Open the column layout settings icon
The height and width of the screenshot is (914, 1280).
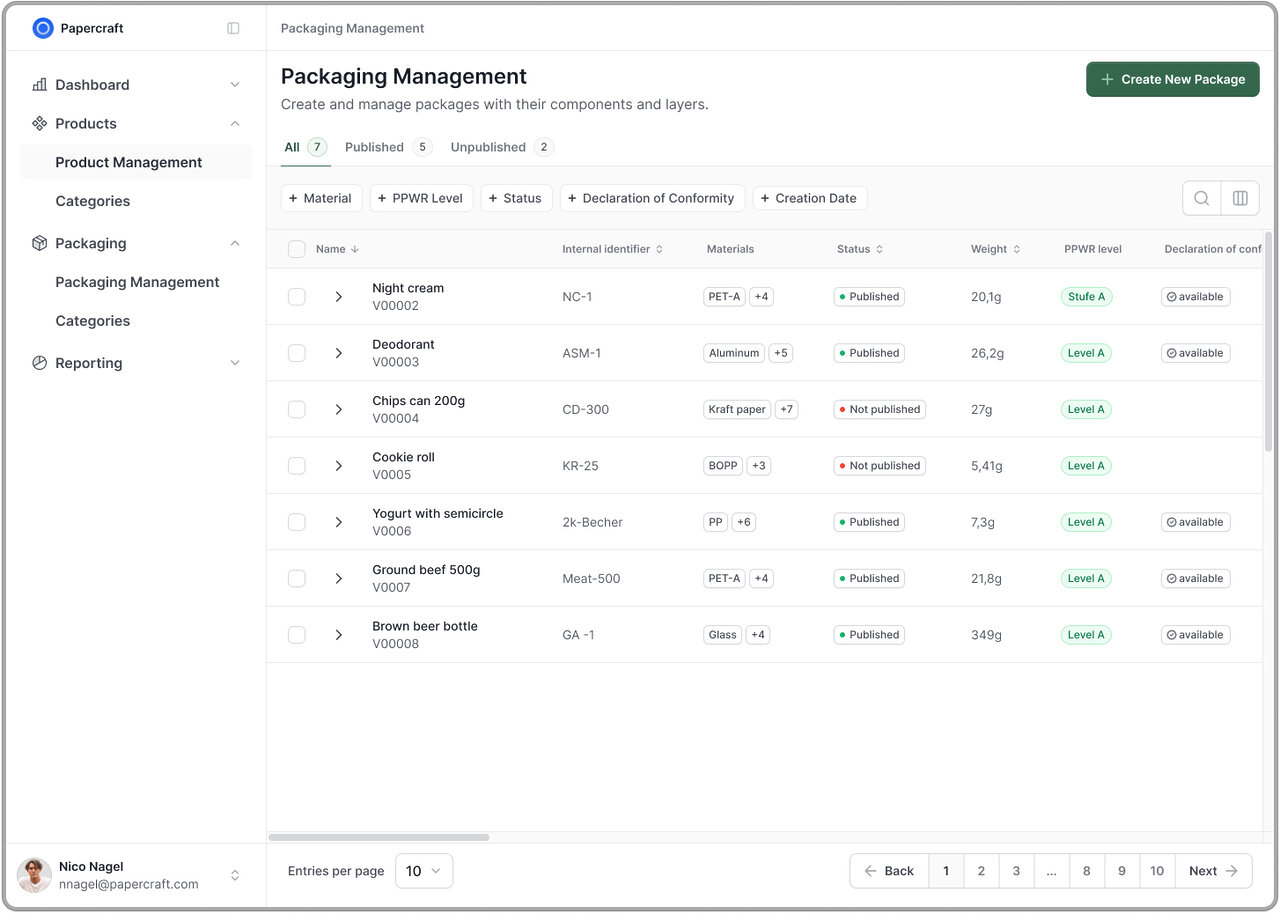click(1240, 198)
